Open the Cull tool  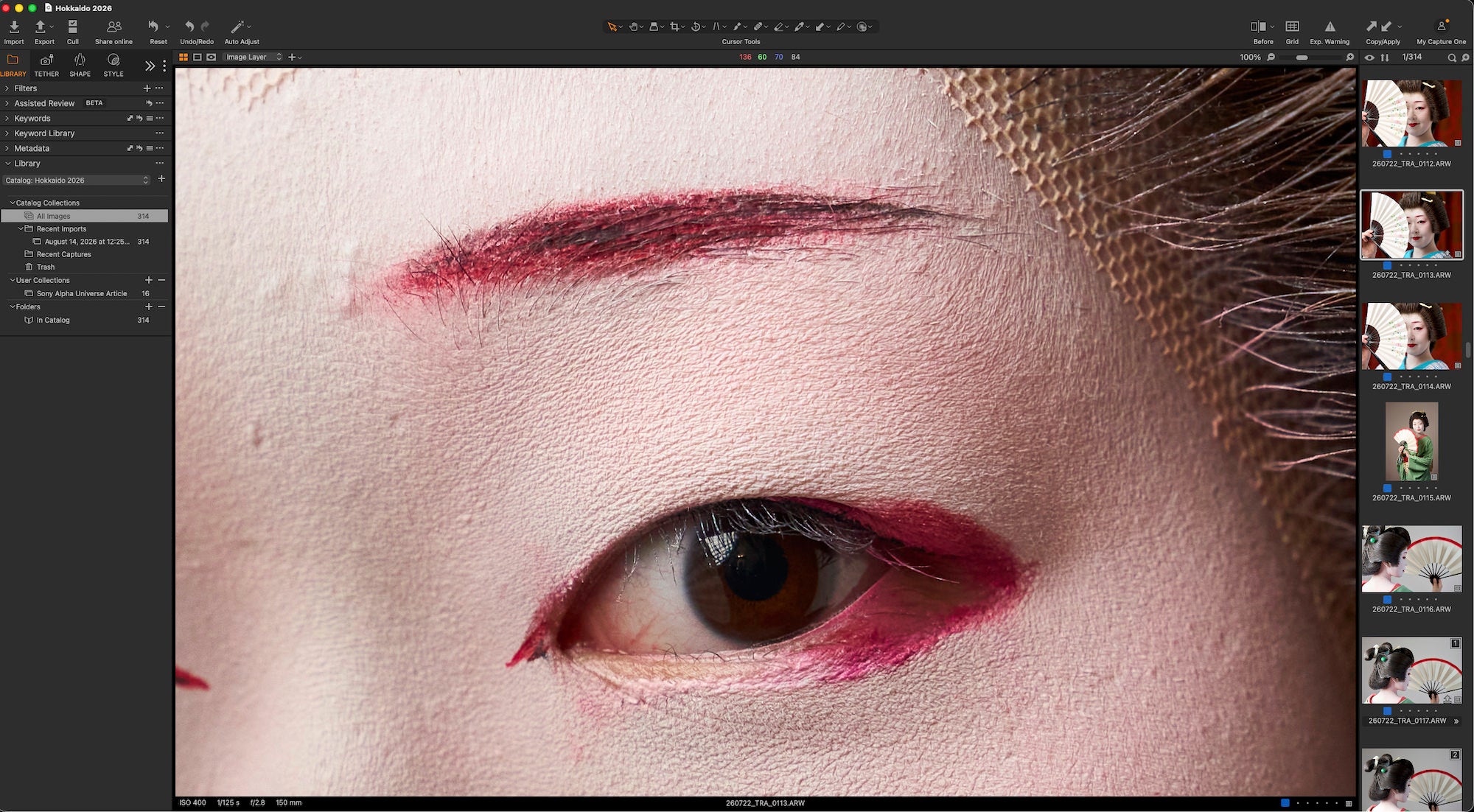[72, 27]
